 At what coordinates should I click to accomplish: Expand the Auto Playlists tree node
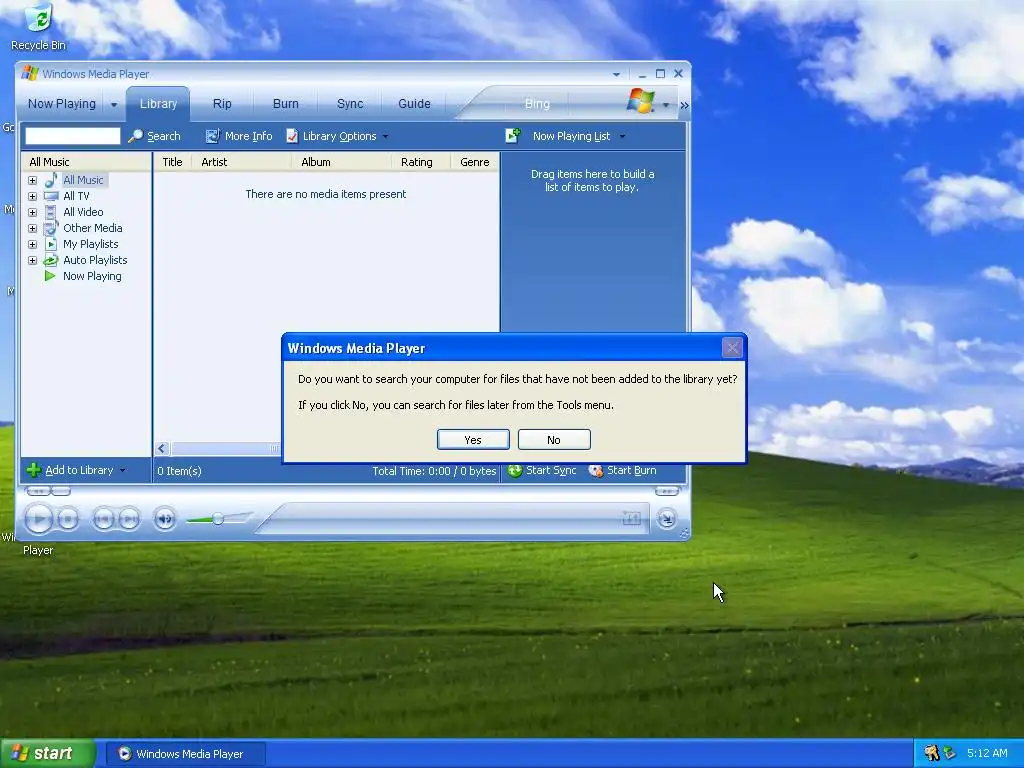pyautogui.click(x=33, y=260)
